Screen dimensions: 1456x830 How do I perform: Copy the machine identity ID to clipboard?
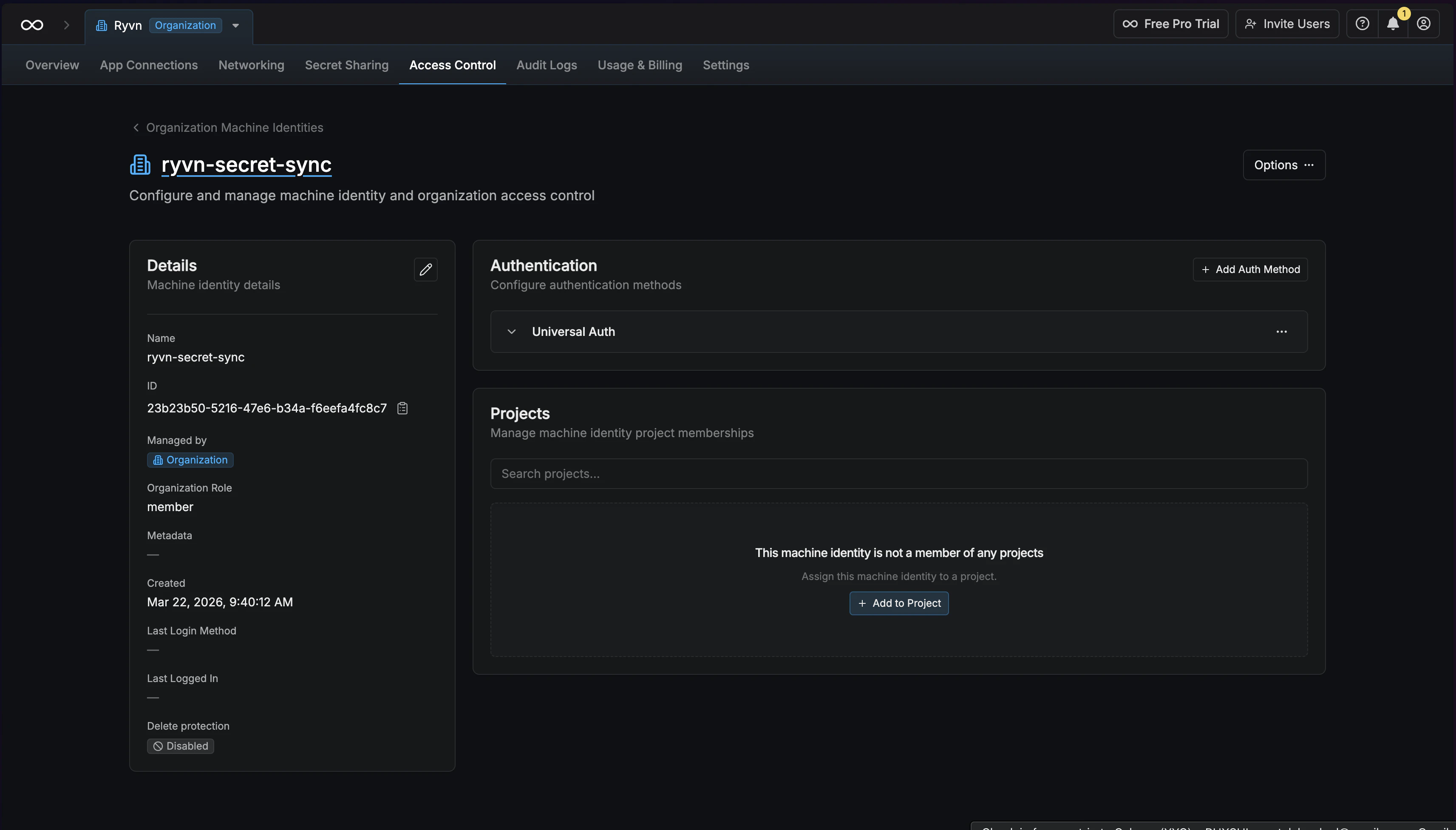pos(402,408)
